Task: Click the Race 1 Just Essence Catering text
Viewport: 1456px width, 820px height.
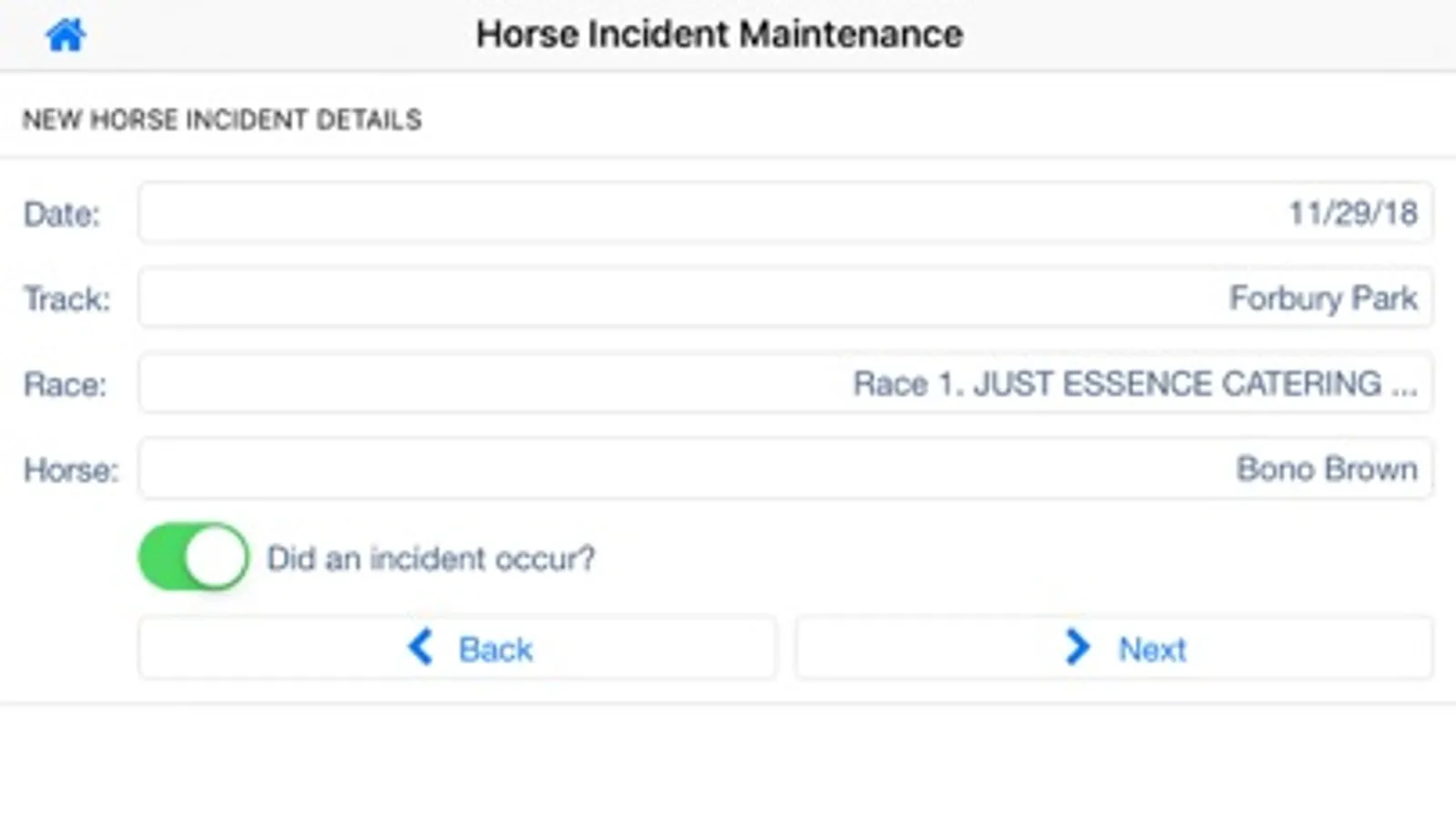Action: pyautogui.click(x=1135, y=384)
